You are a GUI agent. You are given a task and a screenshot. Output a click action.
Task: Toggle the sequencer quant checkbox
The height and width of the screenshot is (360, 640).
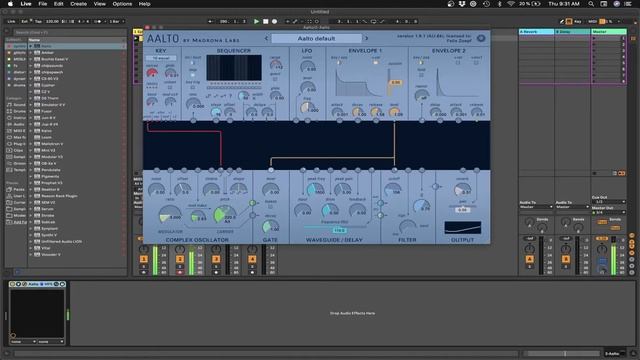click(274, 79)
